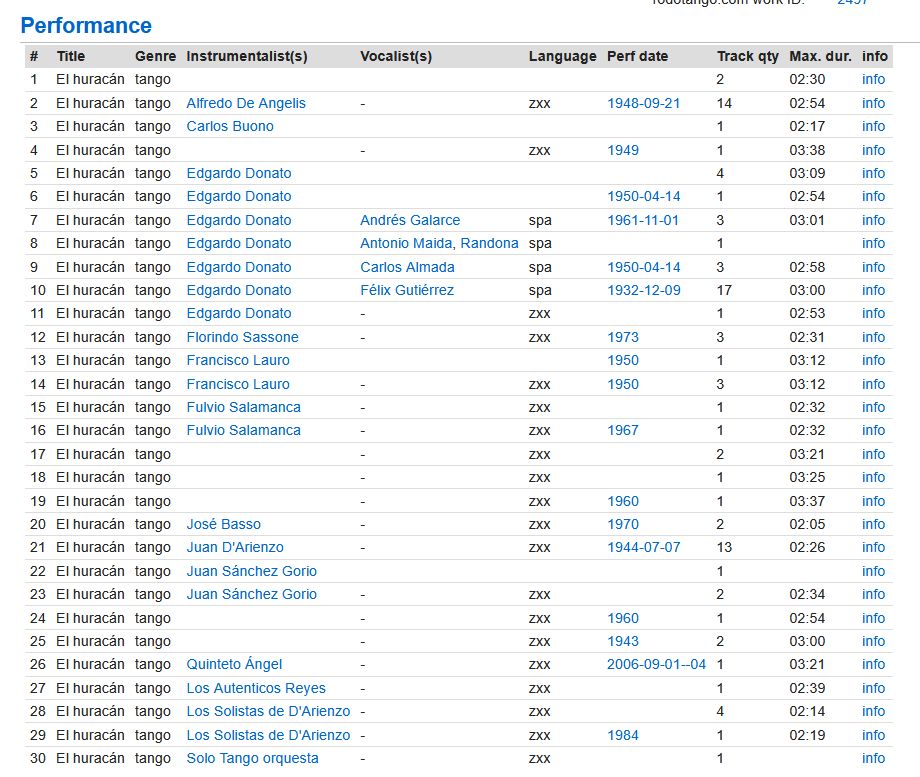
Task: Open the Florindo Sassone link
Action: (242, 337)
